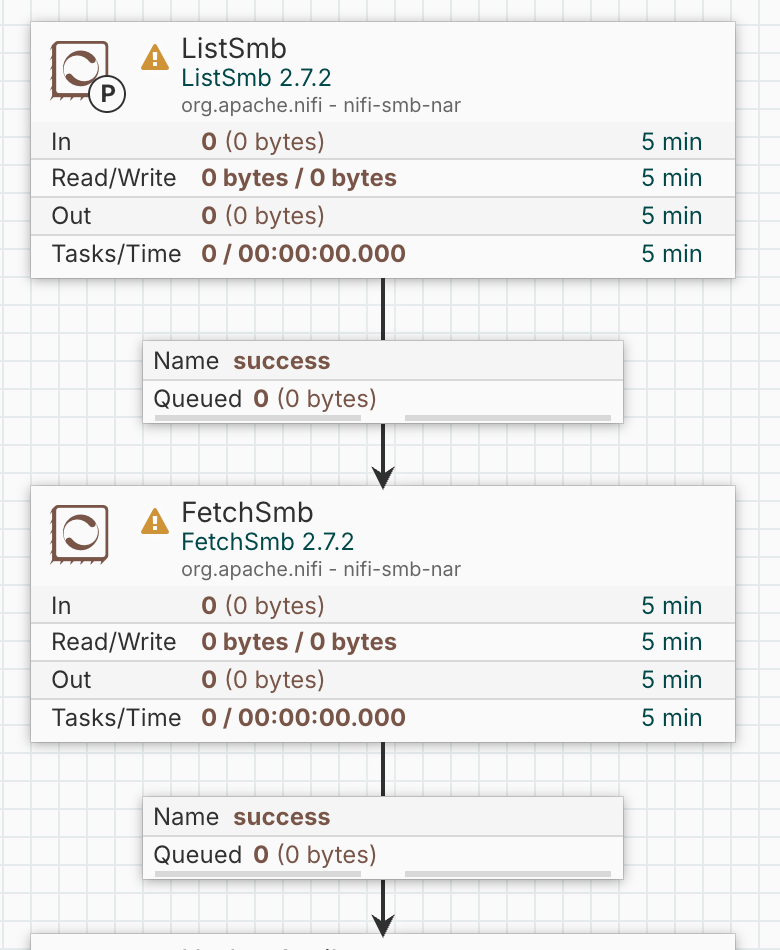Click '5 min' in FetchSmb Read/Write row
The width and height of the screenshot is (780, 950).
[x=672, y=642]
